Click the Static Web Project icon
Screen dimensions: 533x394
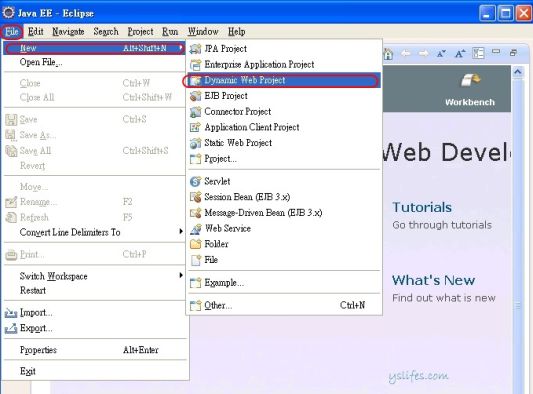point(195,143)
